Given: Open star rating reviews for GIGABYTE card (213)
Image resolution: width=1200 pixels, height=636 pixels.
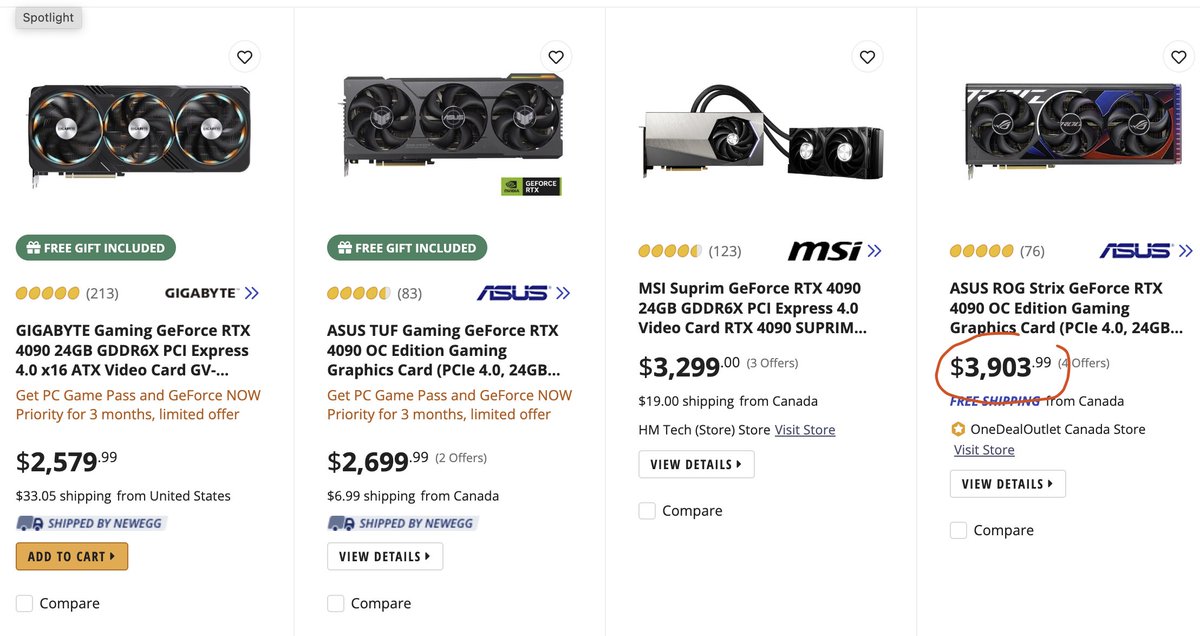Looking at the screenshot, I should pyautogui.click(x=67, y=293).
